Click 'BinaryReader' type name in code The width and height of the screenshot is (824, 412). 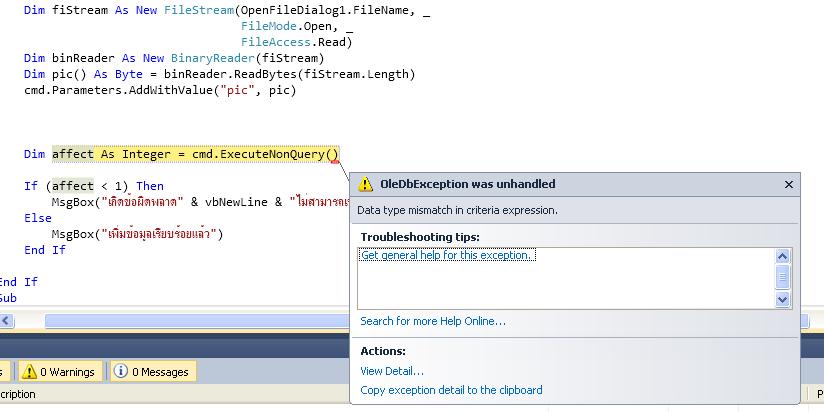coord(210,58)
